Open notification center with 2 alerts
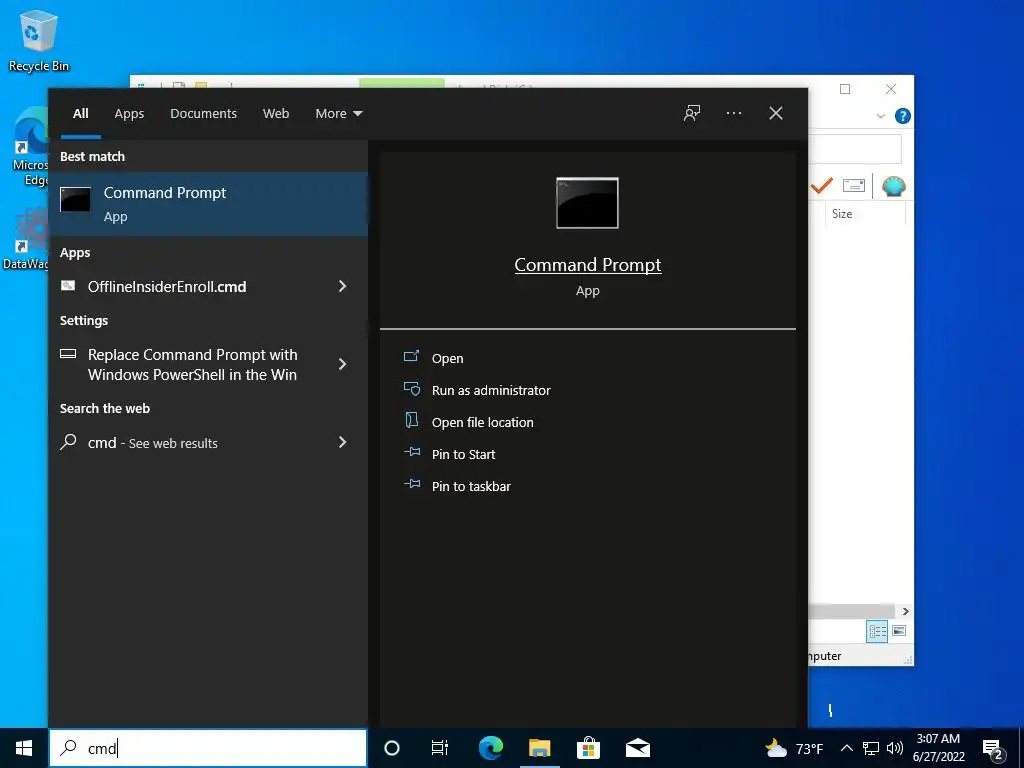This screenshot has width=1024, height=768. (993, 748)
